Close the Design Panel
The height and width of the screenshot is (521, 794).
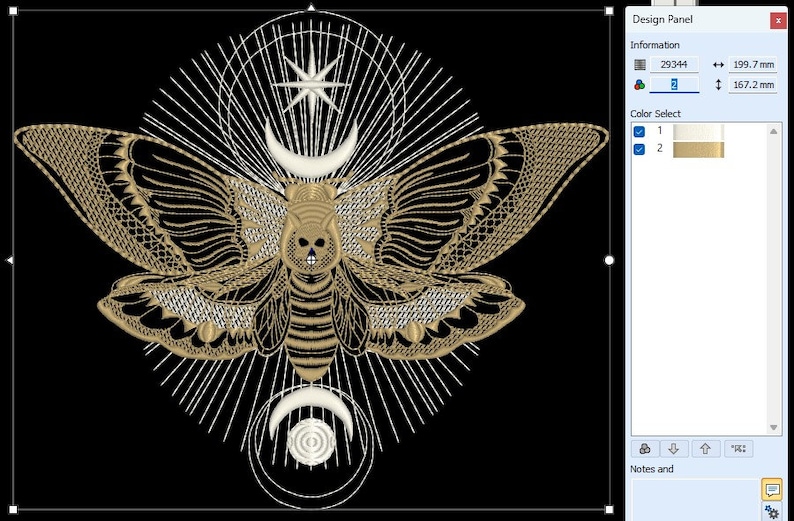click(778, 20)
